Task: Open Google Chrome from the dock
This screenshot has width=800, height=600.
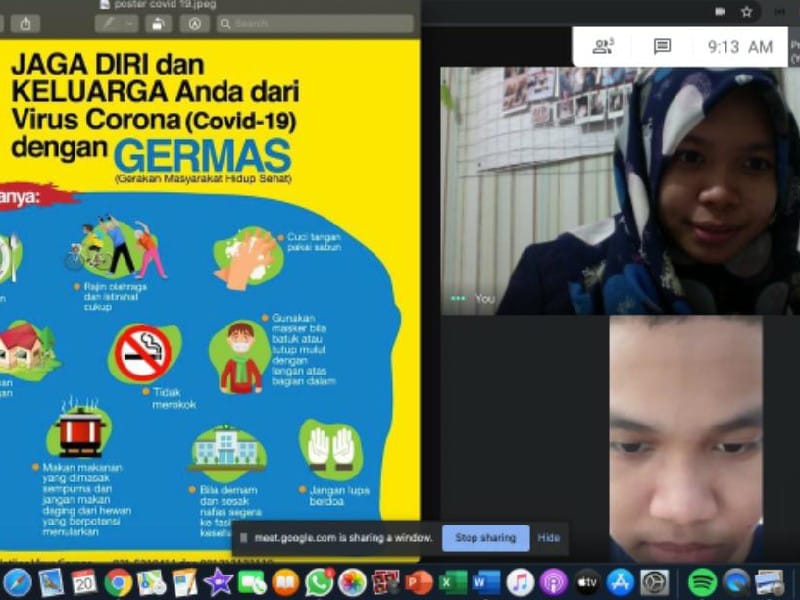Action: [x=119, y=582]
